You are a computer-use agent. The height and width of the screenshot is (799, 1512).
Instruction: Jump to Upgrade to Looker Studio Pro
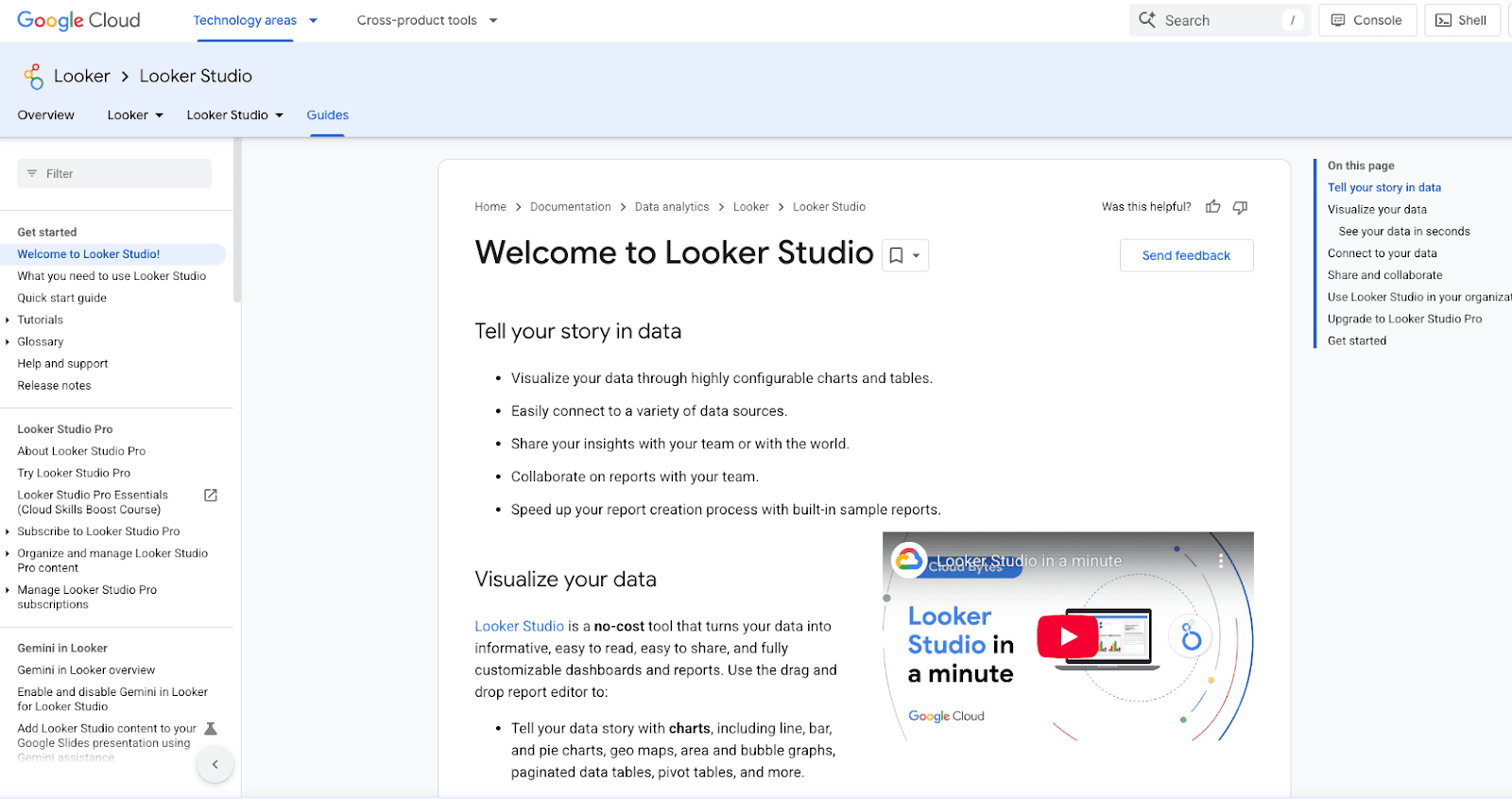pos(1404,320)
